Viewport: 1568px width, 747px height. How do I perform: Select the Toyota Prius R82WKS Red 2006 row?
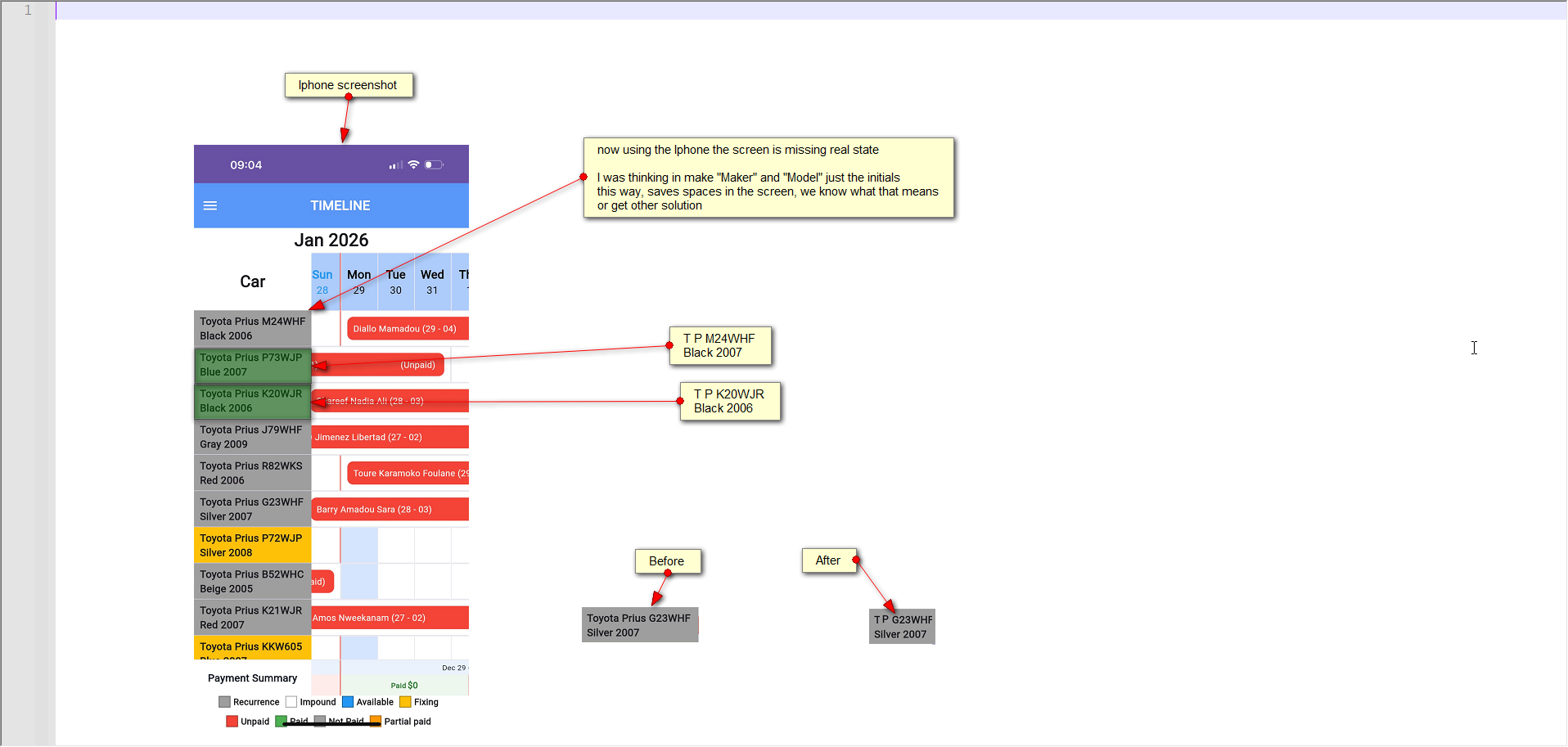(252, 473)
